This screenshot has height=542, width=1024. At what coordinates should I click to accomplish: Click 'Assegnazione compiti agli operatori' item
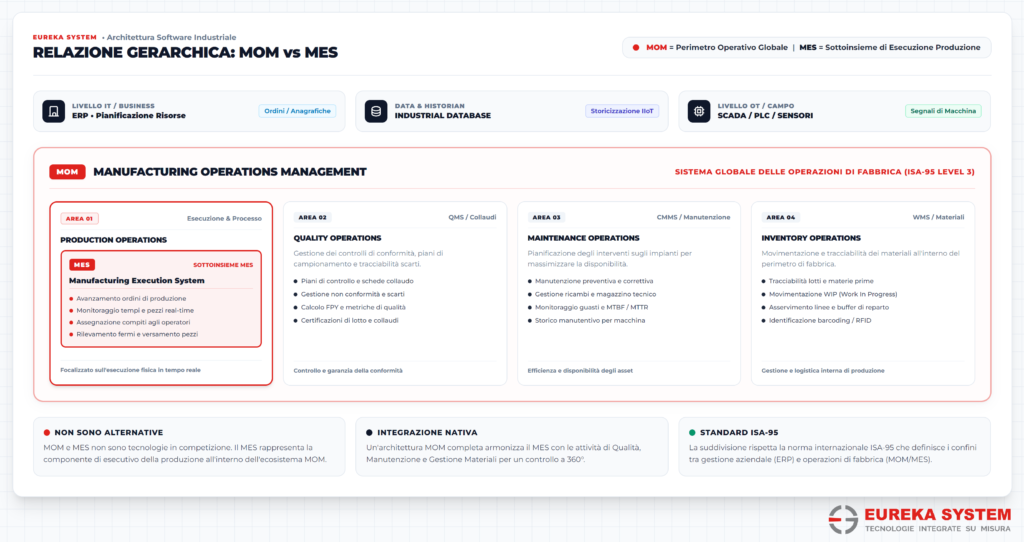point(133,322)
